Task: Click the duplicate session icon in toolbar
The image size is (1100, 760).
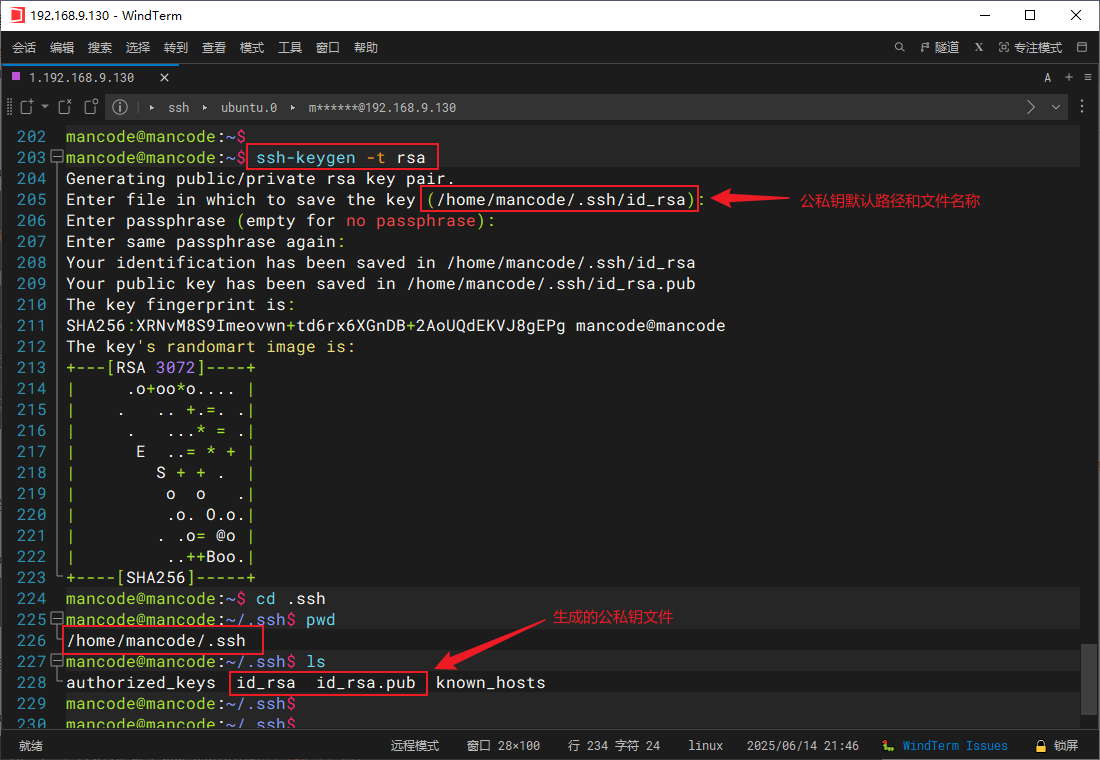Action: [91, 107]
